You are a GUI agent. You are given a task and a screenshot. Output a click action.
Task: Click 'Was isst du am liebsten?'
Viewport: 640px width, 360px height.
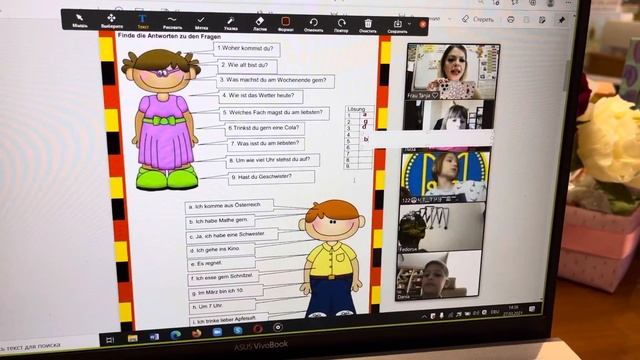266,144
